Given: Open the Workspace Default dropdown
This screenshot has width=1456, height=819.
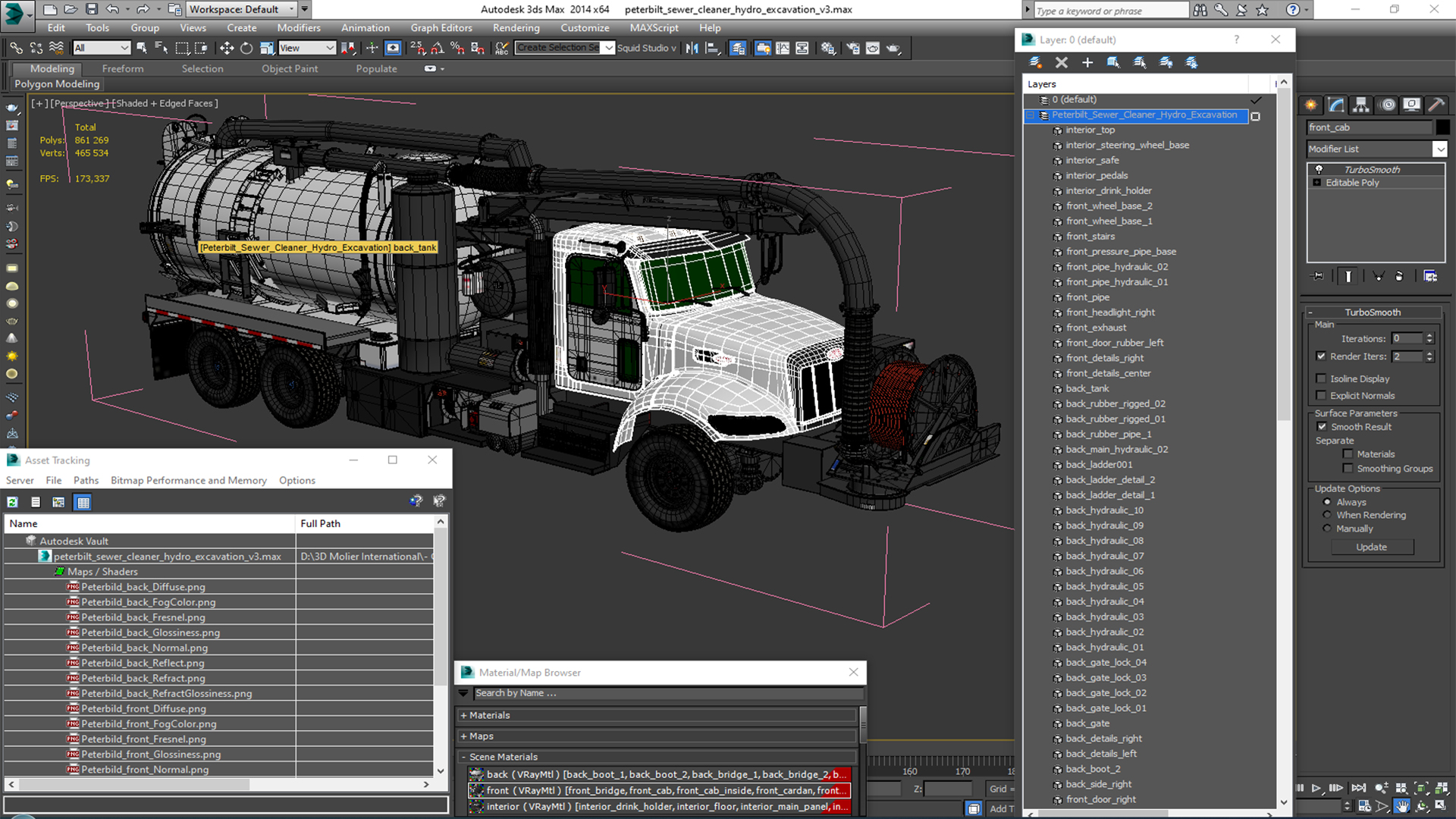Looking at the screenshot, I should point(241,9).
